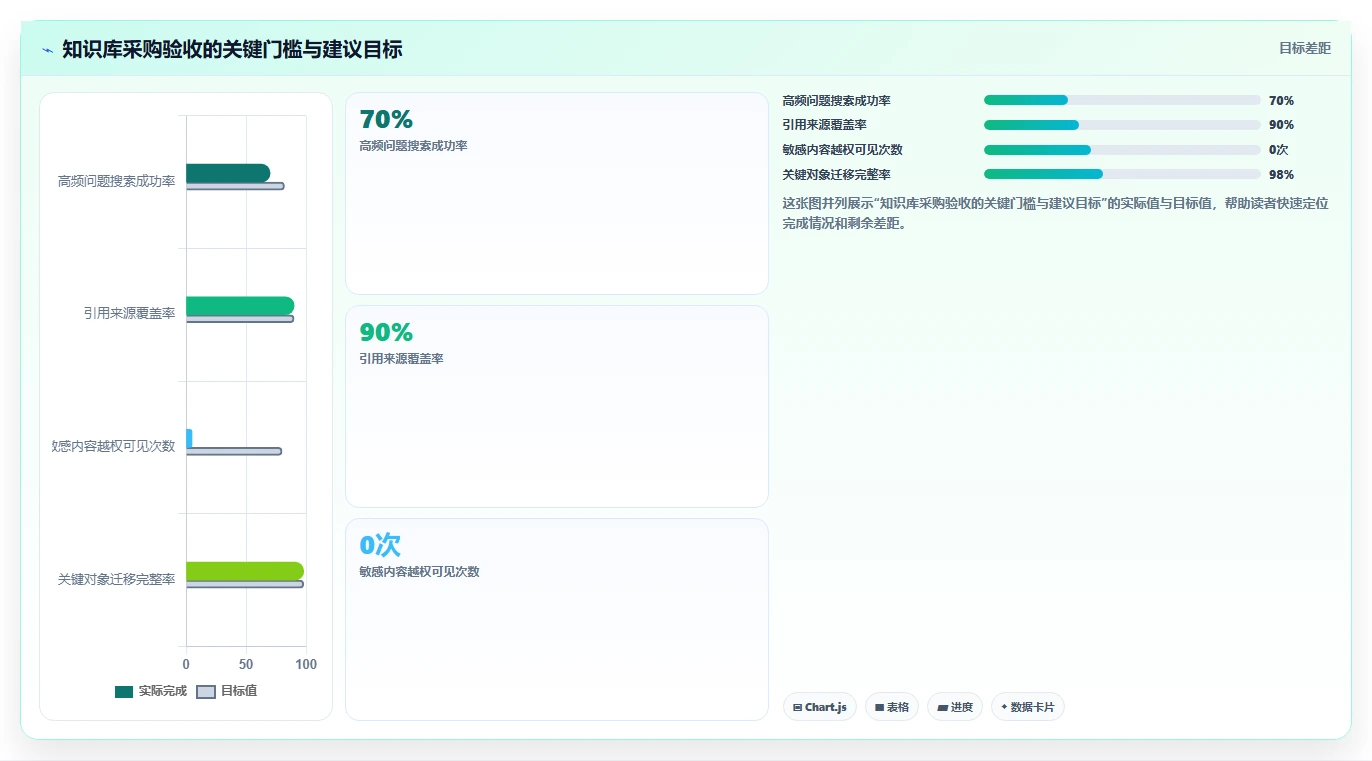Select the 数据卡片 chip
The width and height of the screenshot is (1372, 761).
click(x=1028, y=707)
